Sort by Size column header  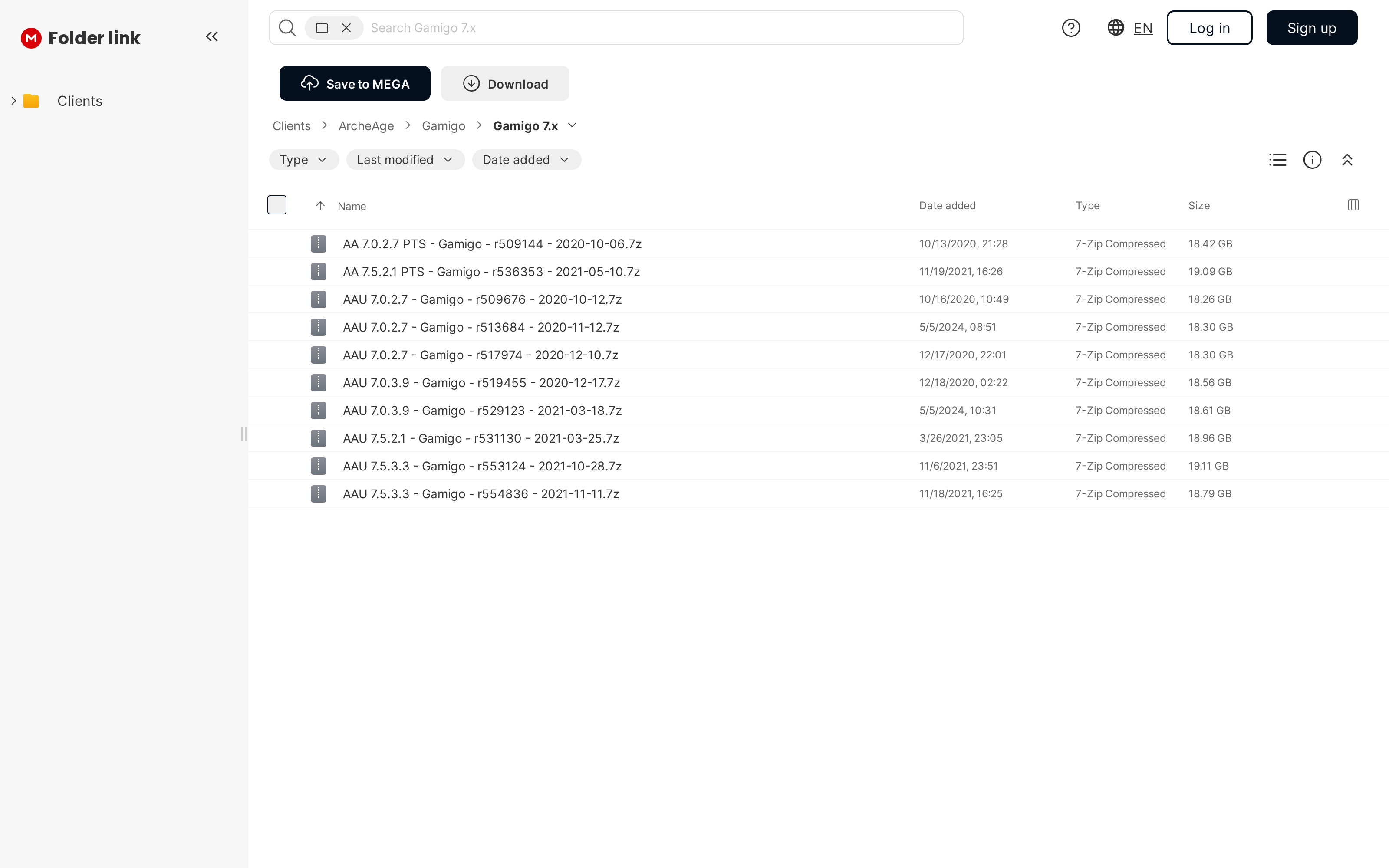tap(1199, 206)
